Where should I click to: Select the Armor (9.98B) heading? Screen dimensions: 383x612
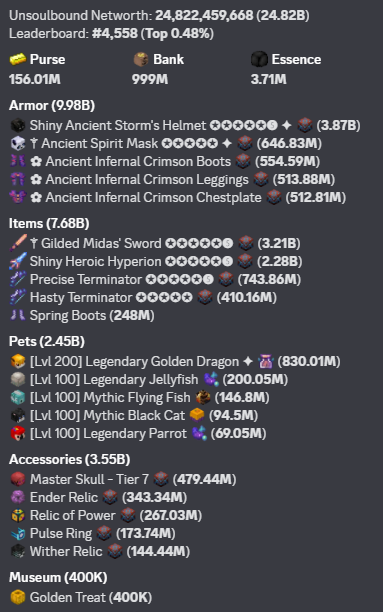tap(52, 105)
